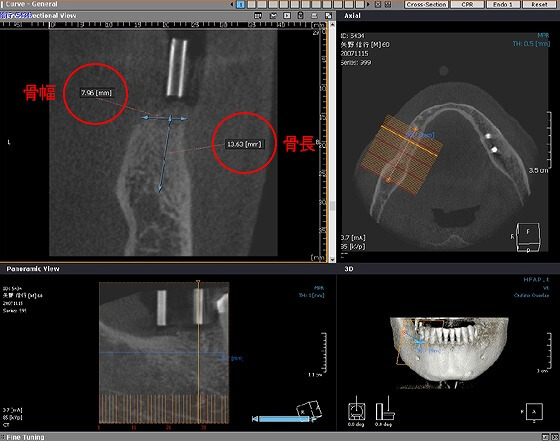Click the clipboard icon in cross-section toolbar

(300, 16)
